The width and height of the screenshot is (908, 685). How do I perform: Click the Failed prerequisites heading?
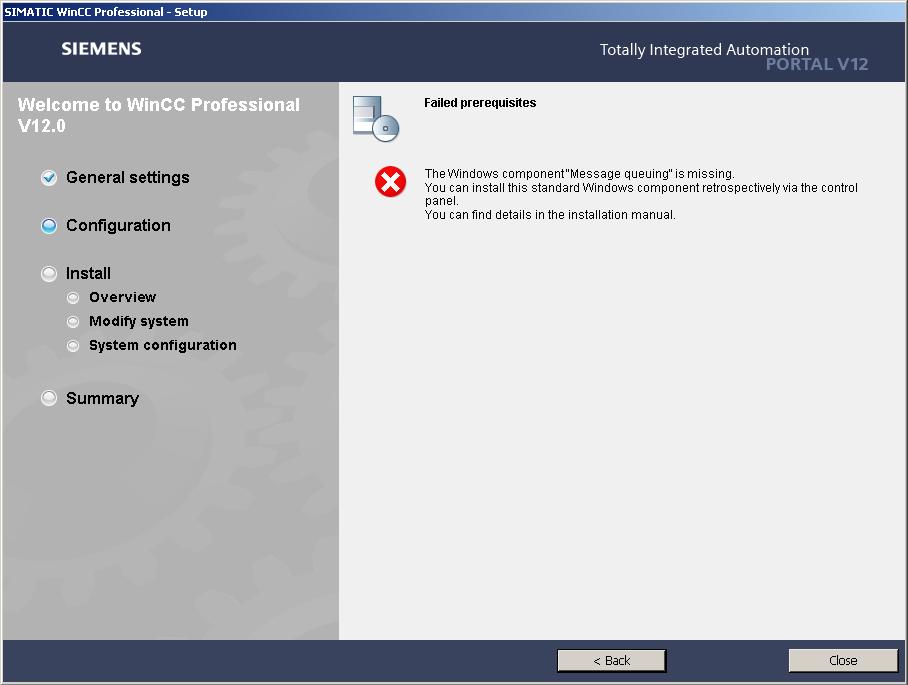(480, 103)
